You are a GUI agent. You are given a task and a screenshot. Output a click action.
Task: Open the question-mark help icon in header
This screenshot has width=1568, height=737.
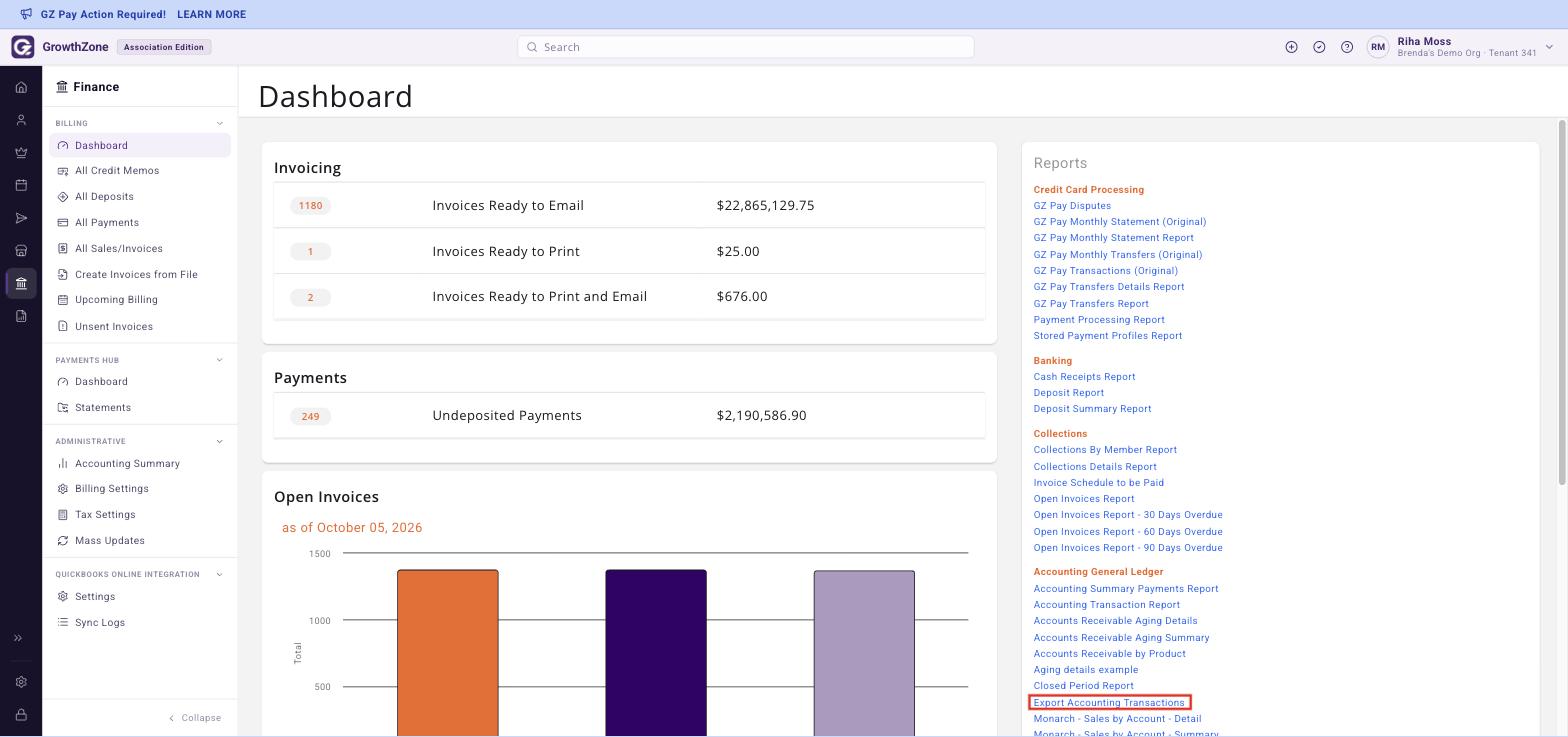click(1347, 47)
